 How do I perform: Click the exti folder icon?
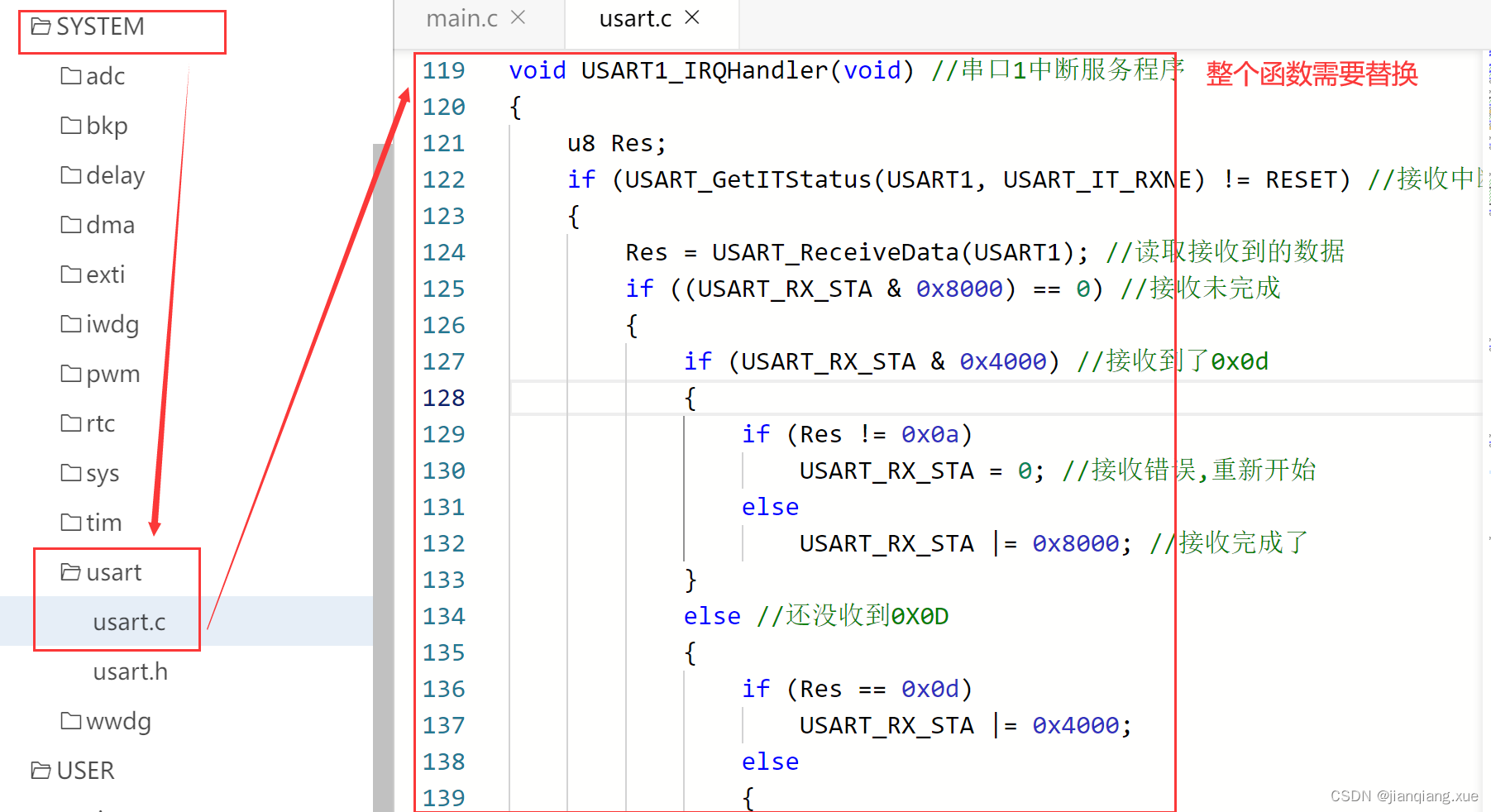71,275
